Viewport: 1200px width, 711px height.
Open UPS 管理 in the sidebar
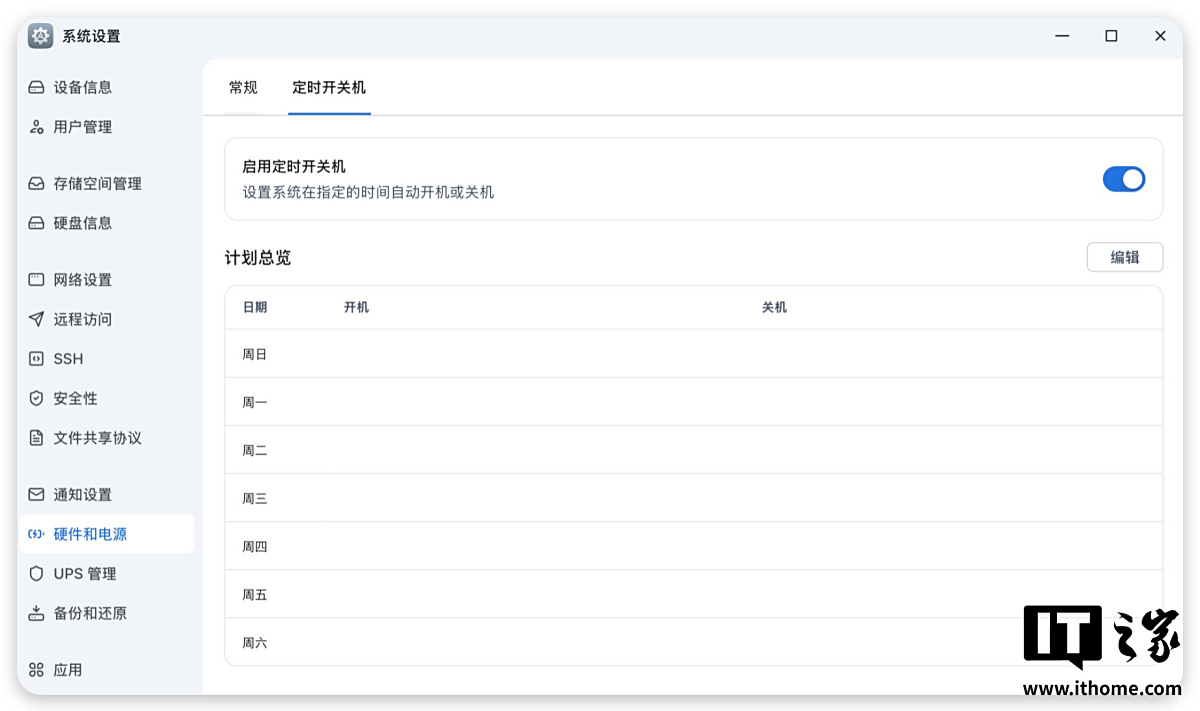[85, 574]
